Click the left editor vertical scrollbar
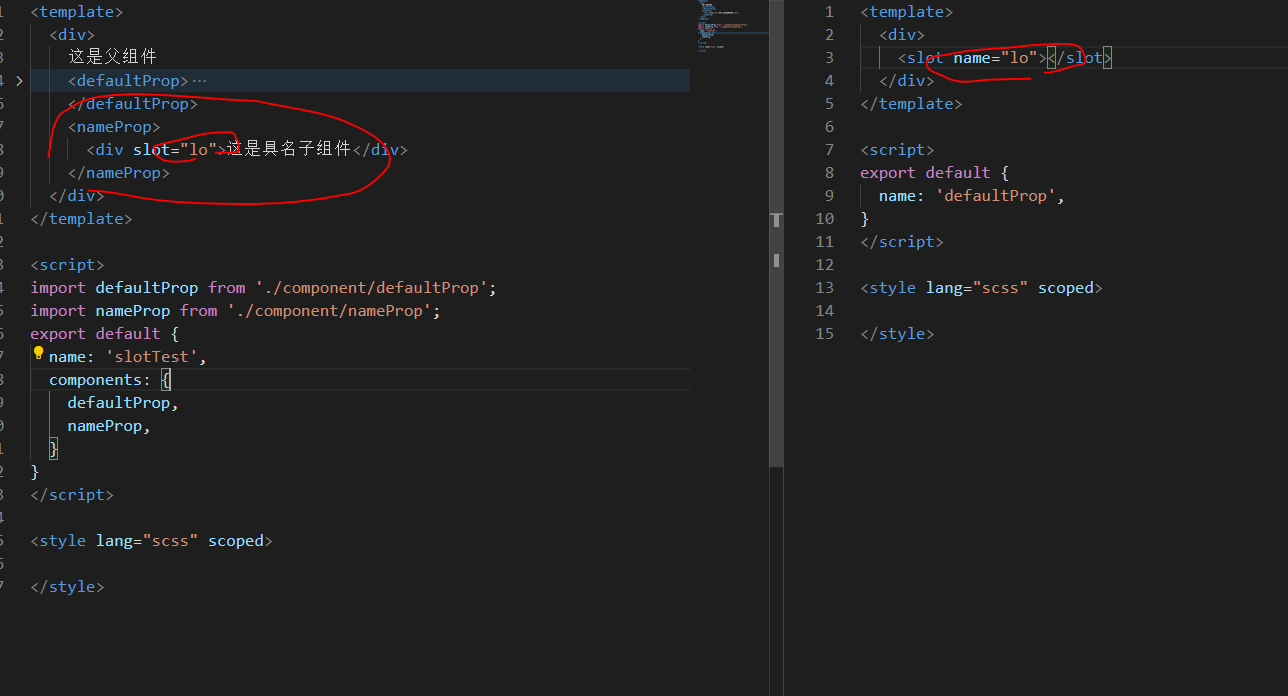The height and width of the screenshot is (696, 1288). 776,233
